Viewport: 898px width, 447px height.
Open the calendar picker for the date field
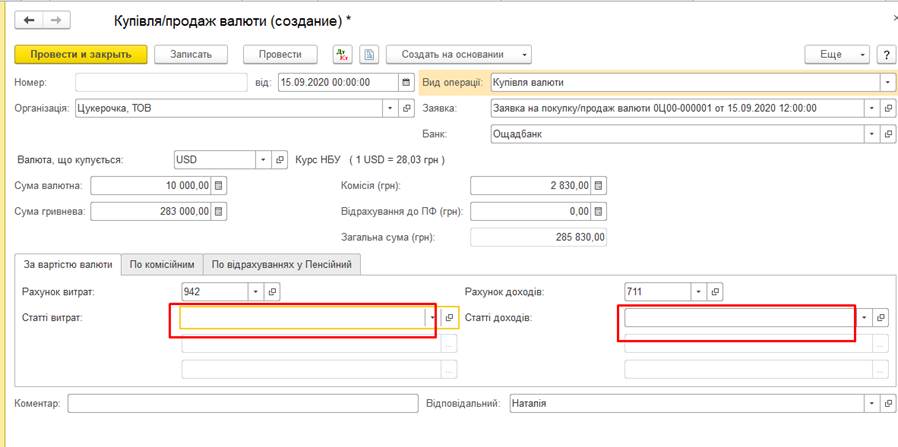[406, 82]
